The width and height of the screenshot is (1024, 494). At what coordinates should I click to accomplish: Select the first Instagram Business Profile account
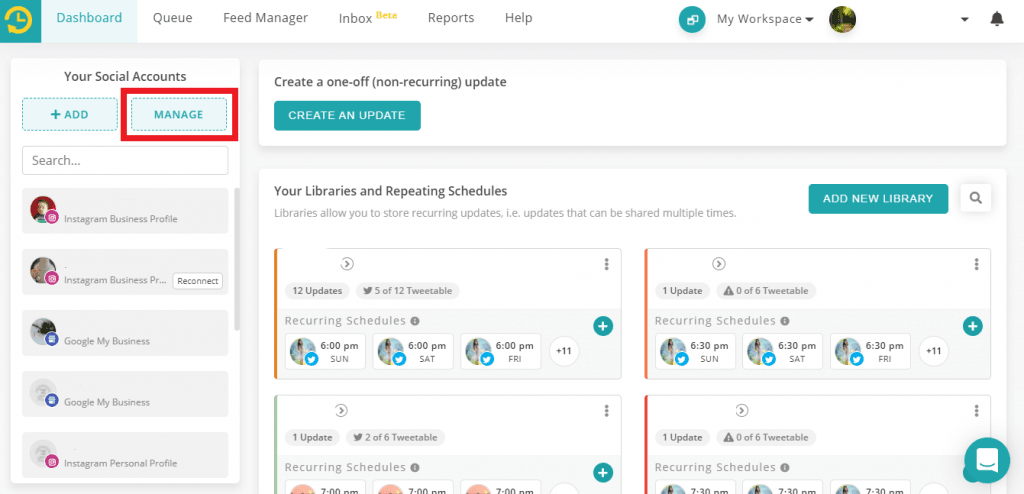[x=125, y=211]
